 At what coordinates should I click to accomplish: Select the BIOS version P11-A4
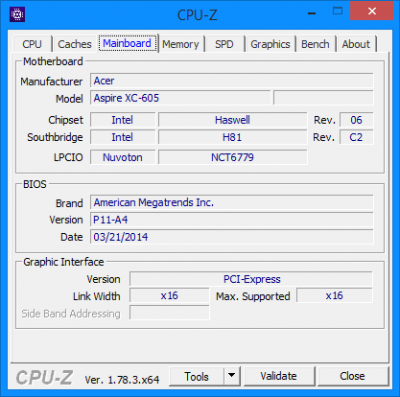[x=232, y=220]
